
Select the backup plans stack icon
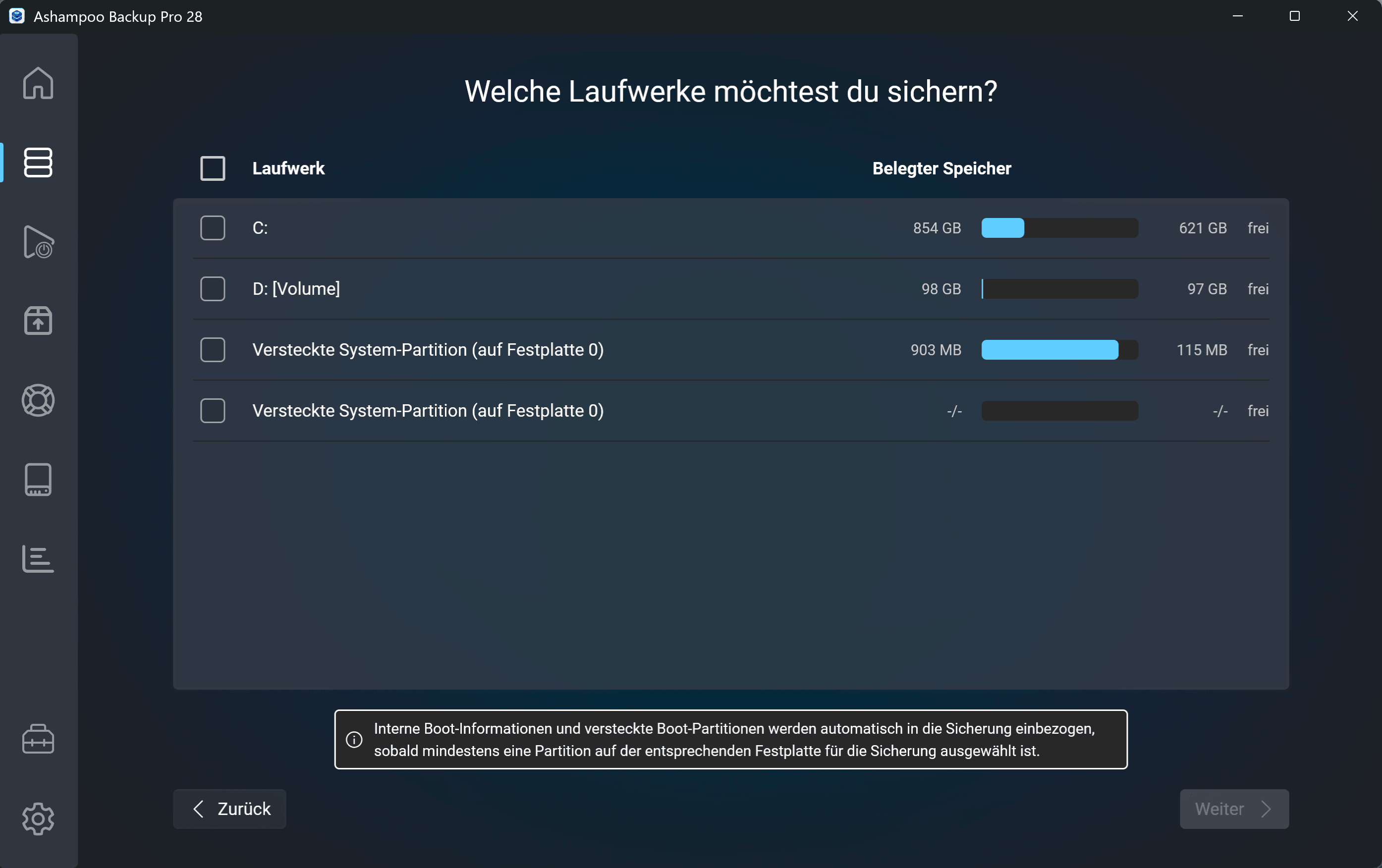(x=38, y=163)
